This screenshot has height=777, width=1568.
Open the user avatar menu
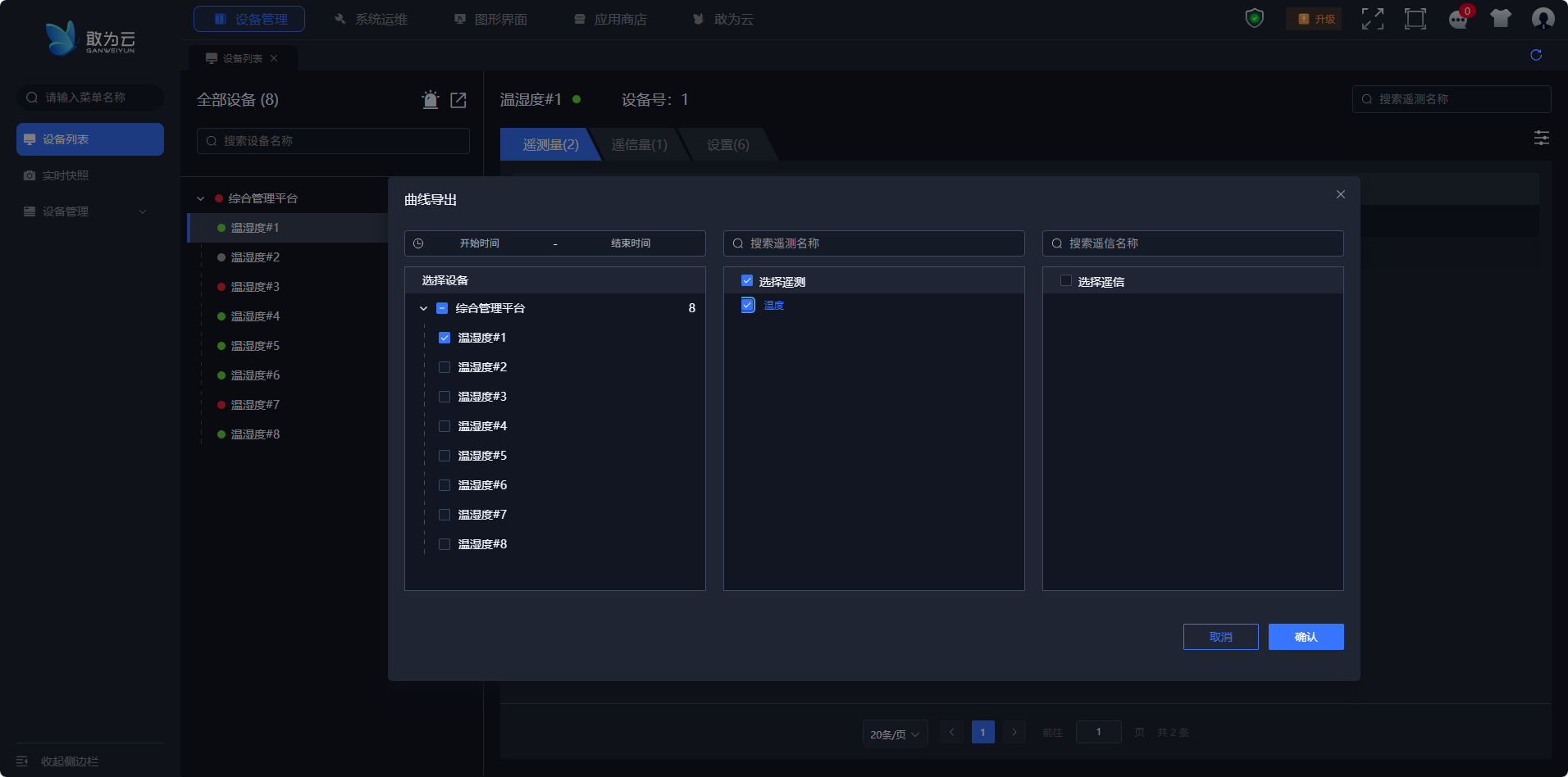1543,18
